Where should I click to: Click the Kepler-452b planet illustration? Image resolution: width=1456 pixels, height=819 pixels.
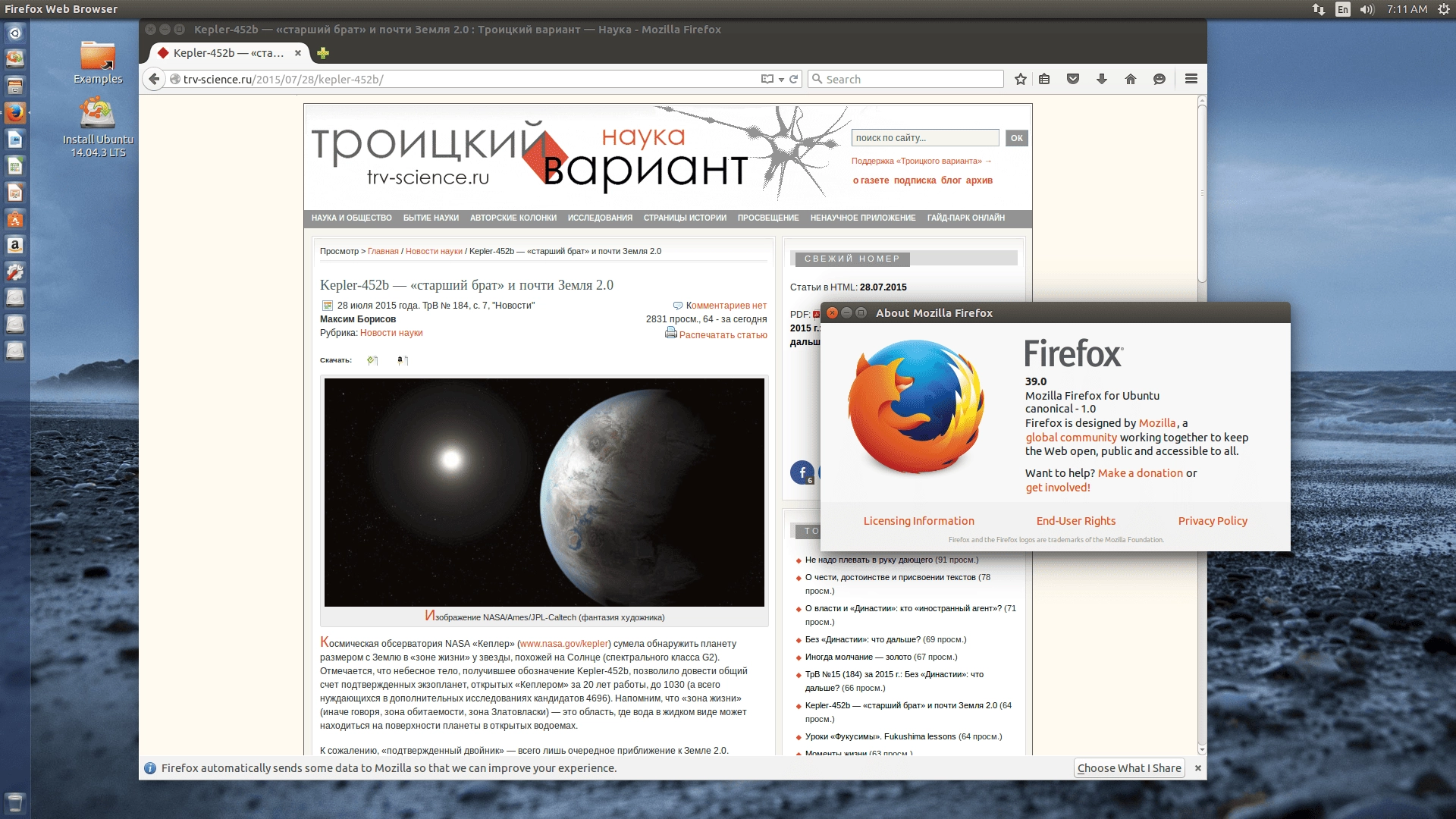(x=544, y=492)
